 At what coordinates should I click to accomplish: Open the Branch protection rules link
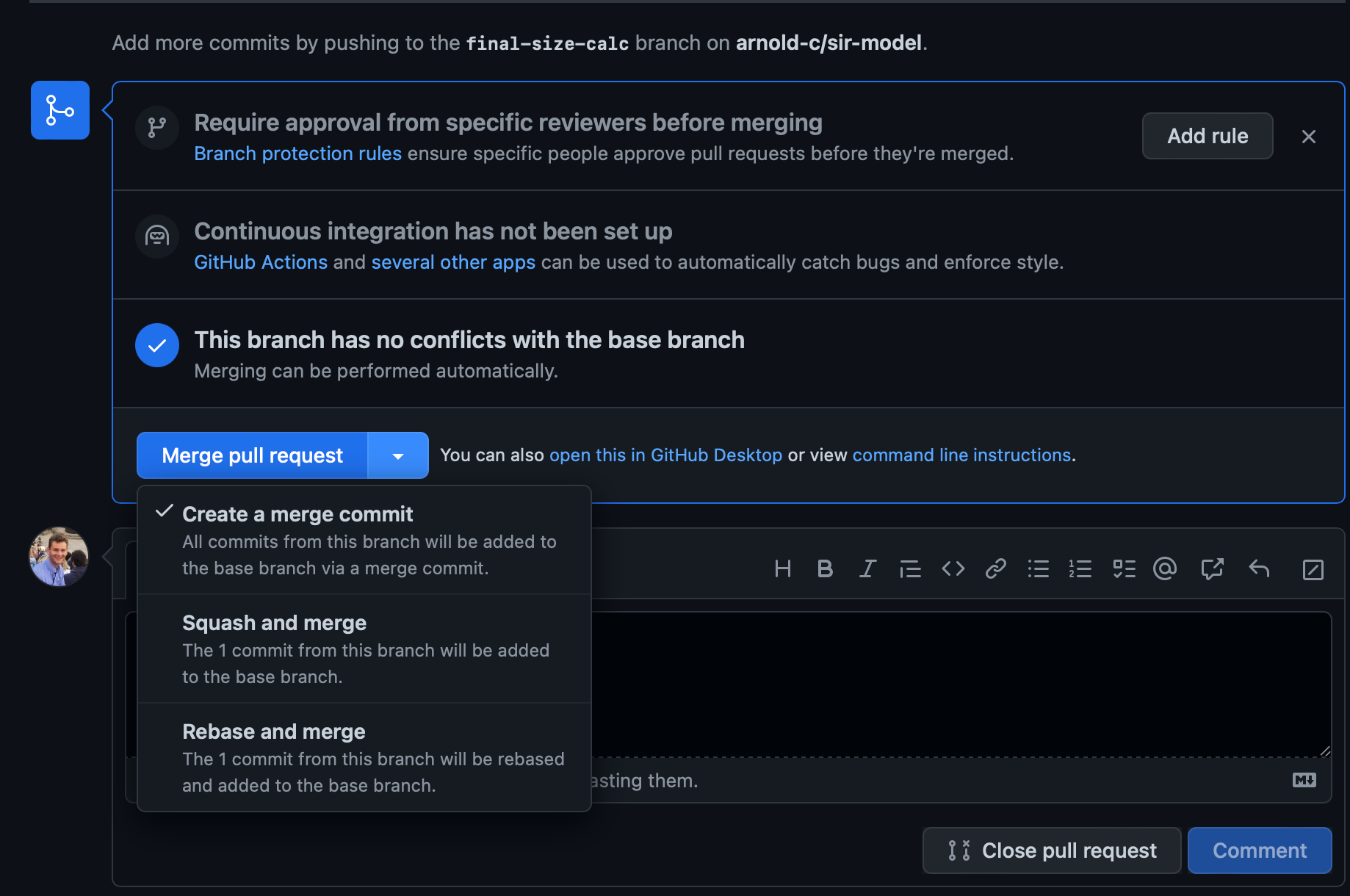[297, 153]
